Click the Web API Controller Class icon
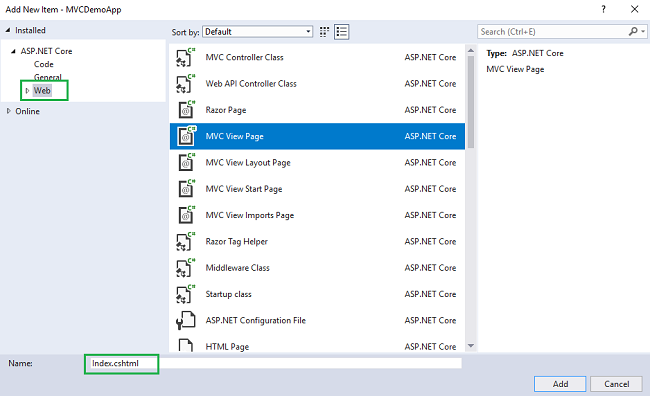The height and width of the screenshot is (396, 650). click(x=185, y=84)
